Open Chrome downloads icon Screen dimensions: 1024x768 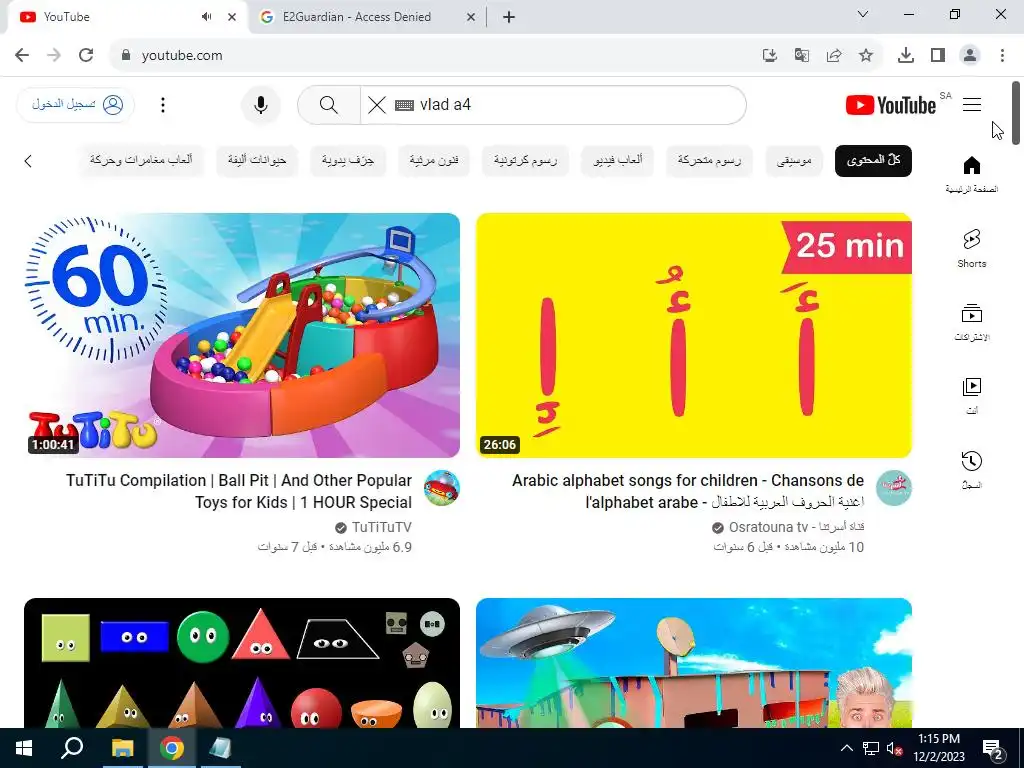pyautogui.click(x=906, y=56)
